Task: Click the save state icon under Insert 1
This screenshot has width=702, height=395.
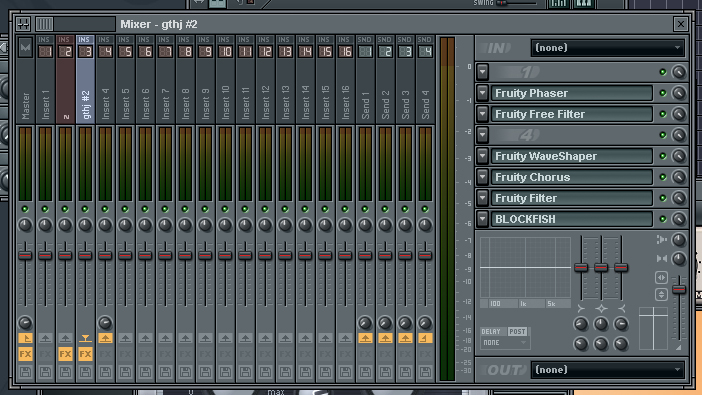Action: (x=45, y=371)
